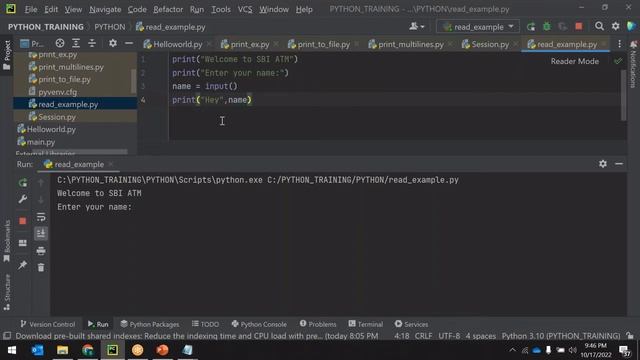
Task: Toggle Reader Mode in editor
Action: (575, 61)
